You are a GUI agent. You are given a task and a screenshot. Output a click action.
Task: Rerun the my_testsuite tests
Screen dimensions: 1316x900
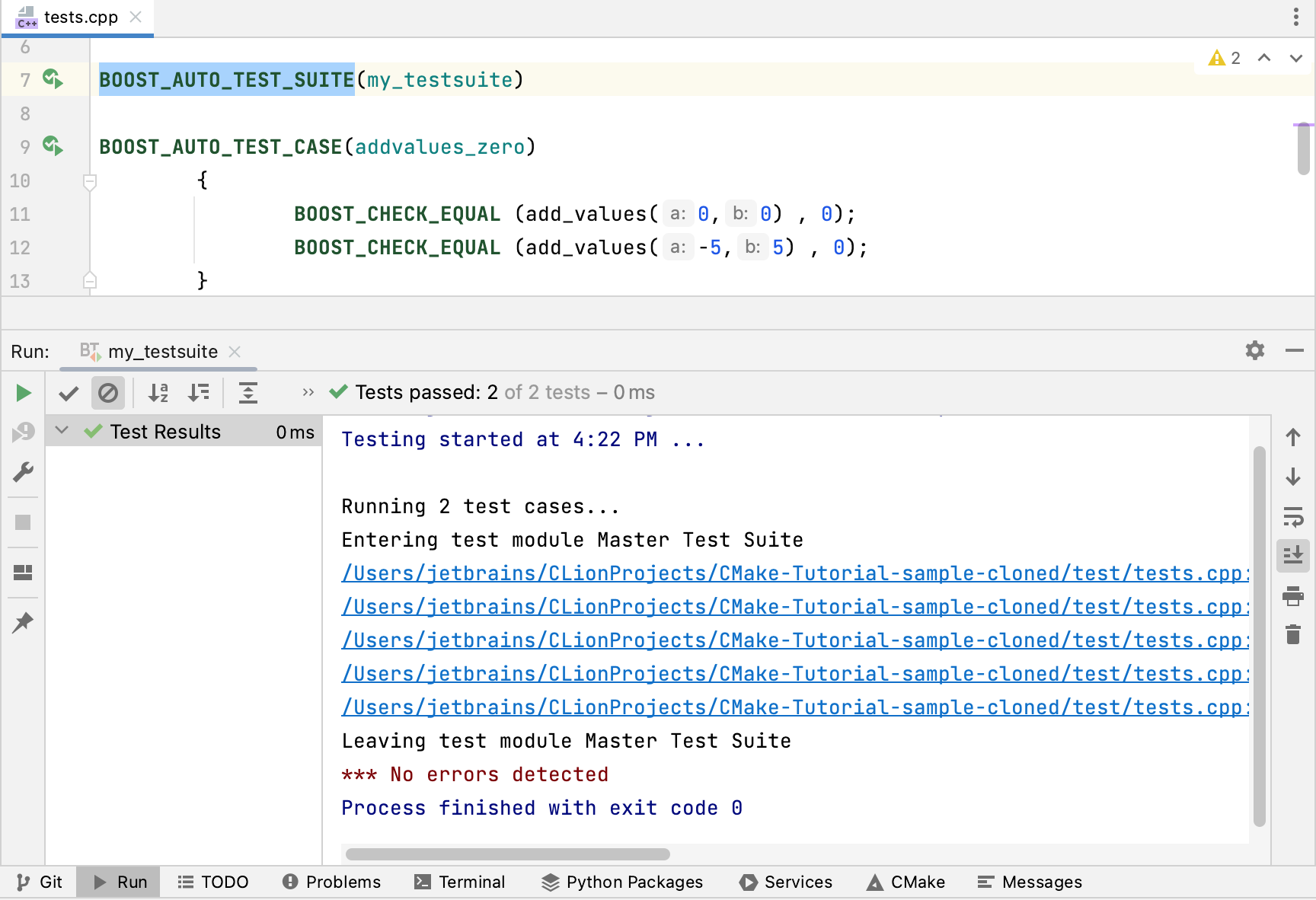23,393
